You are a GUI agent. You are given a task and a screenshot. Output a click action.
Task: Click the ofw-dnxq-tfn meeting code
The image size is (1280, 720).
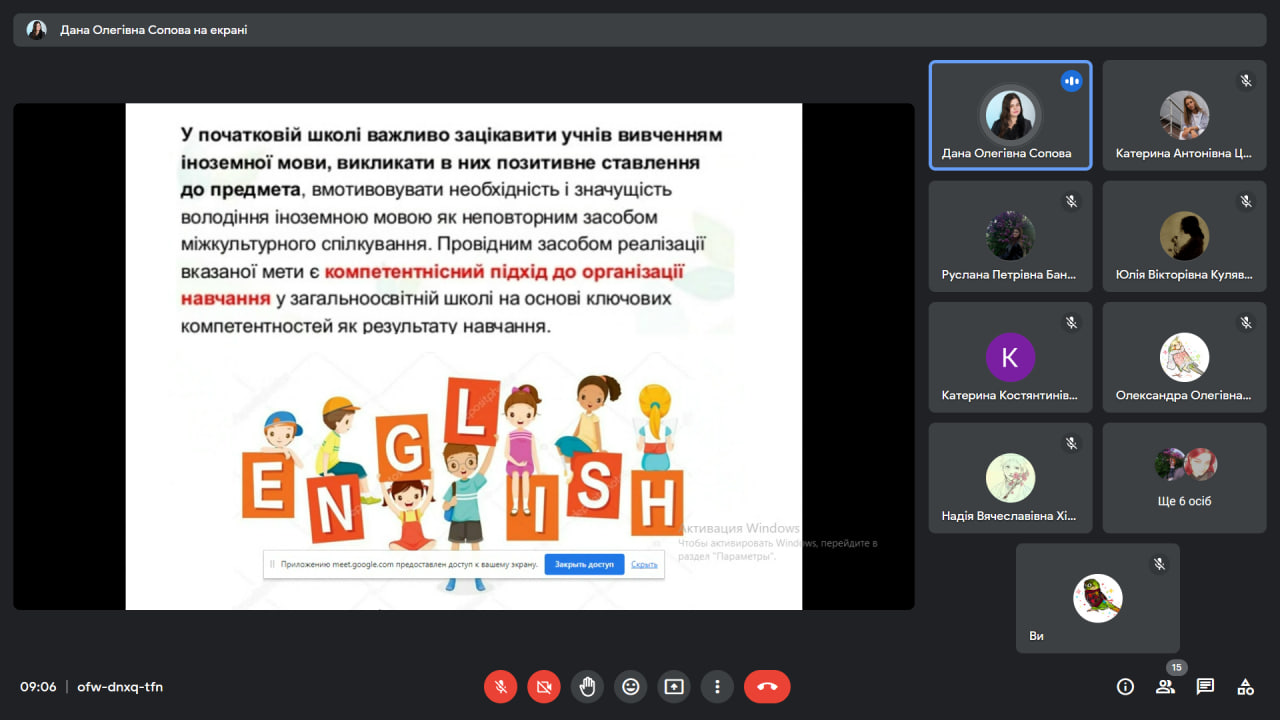coord(120,687)
